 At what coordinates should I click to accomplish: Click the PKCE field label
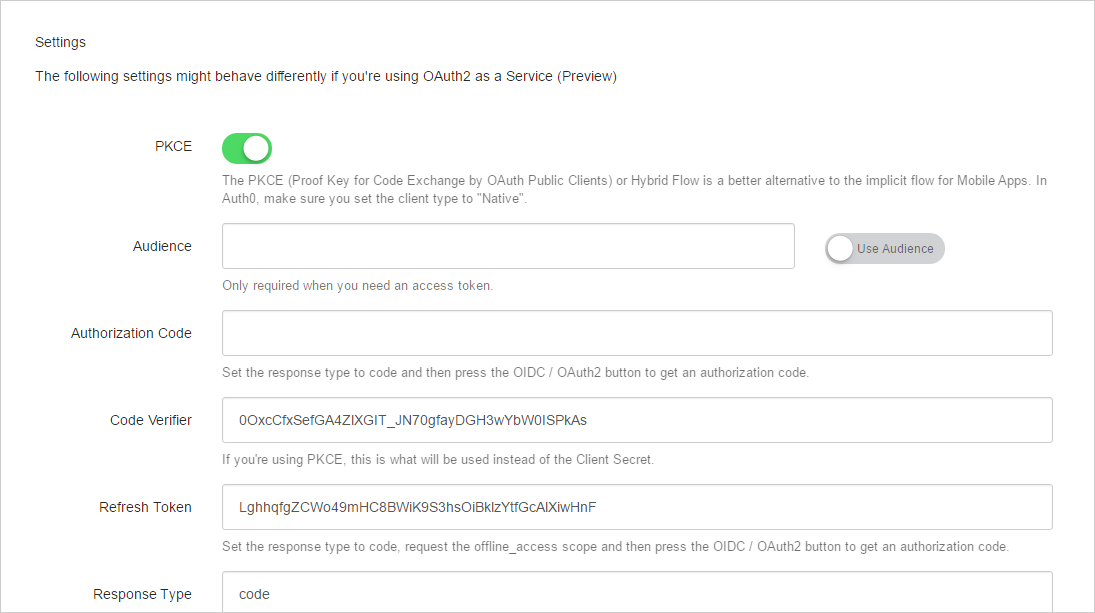tap(173, 146)
